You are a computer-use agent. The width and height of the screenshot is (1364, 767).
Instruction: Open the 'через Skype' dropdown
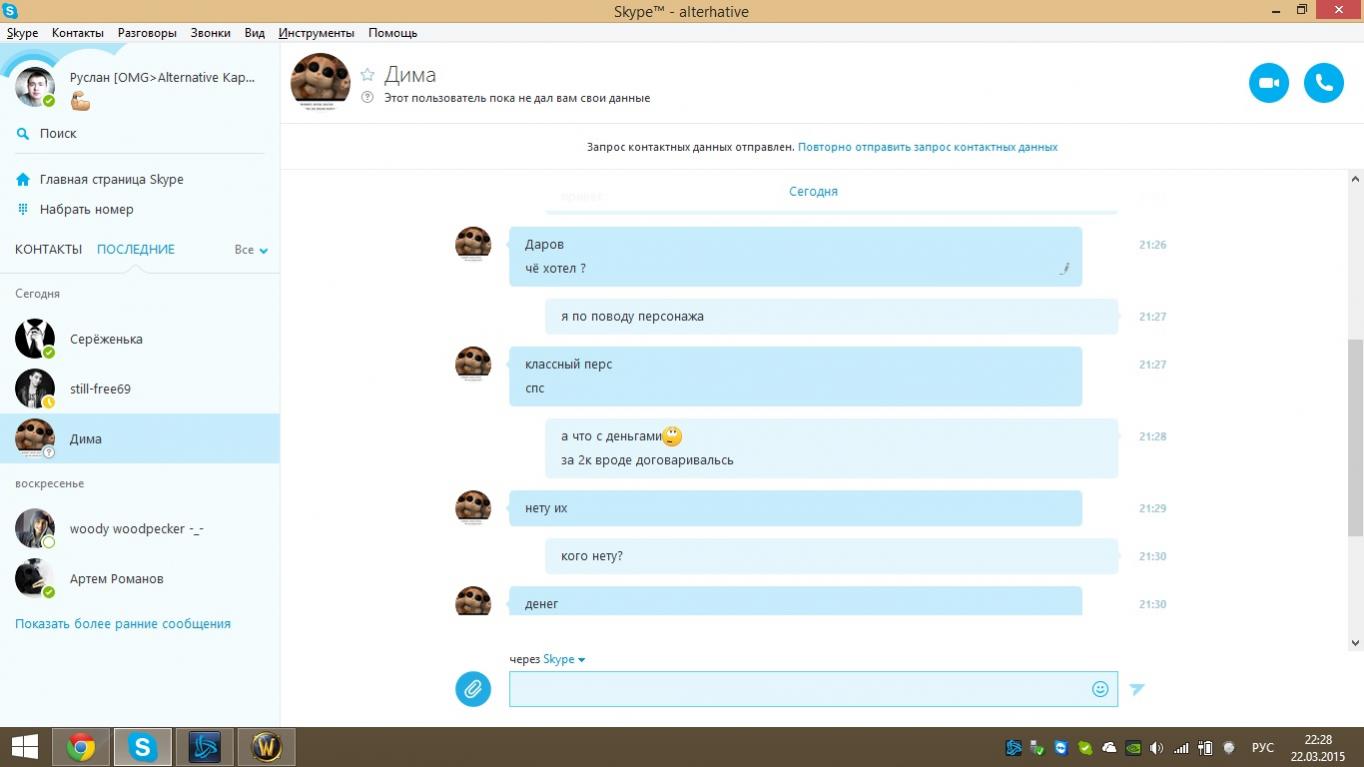pyautogui.click(x=563, y=659)
